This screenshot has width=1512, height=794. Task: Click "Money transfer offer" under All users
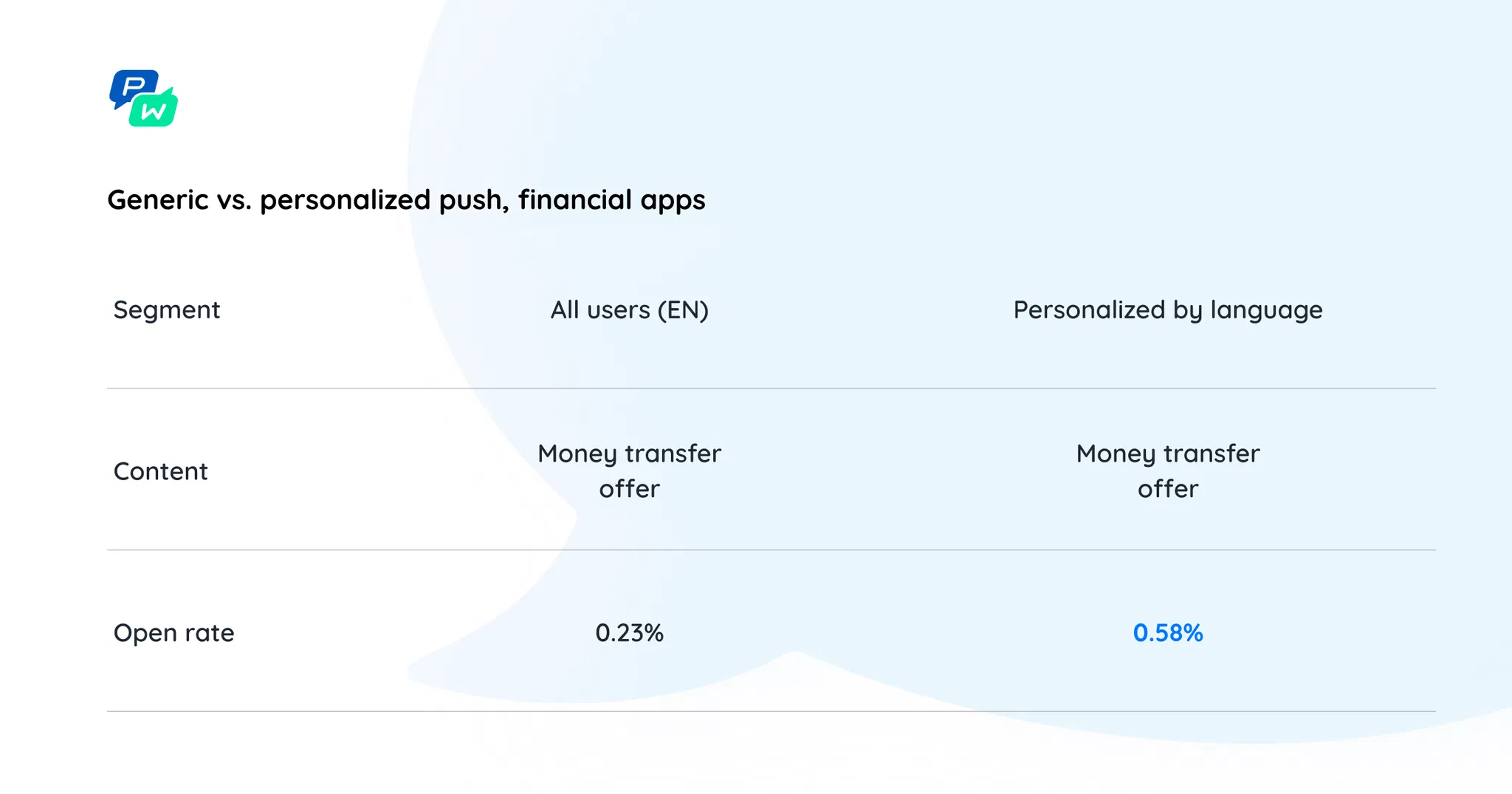pos(629,471)
